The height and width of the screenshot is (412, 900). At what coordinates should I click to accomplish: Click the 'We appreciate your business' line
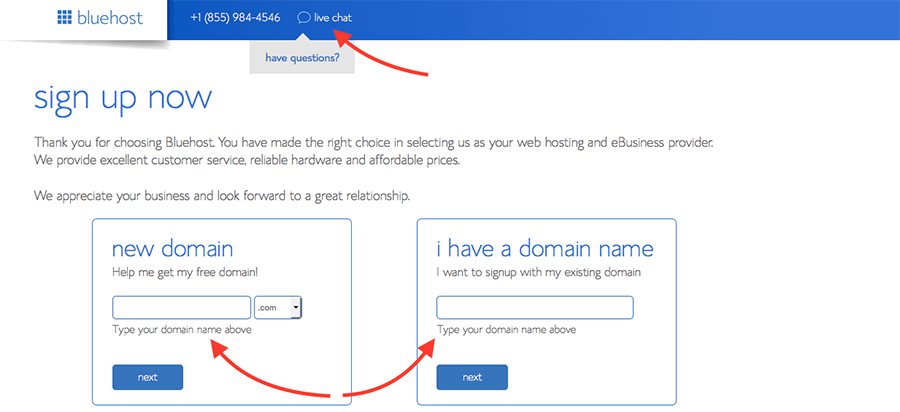coord(222,196)
